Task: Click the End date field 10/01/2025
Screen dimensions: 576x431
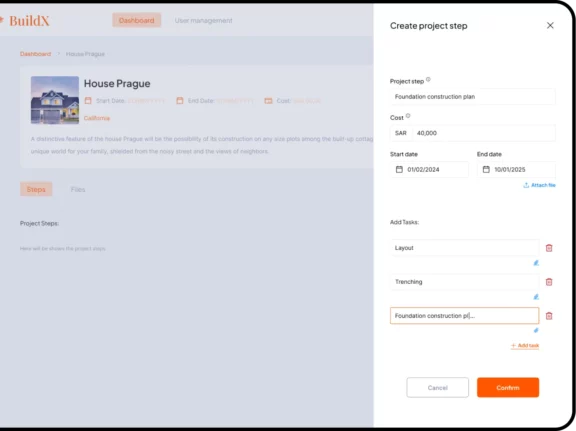Action: point(516,169)
